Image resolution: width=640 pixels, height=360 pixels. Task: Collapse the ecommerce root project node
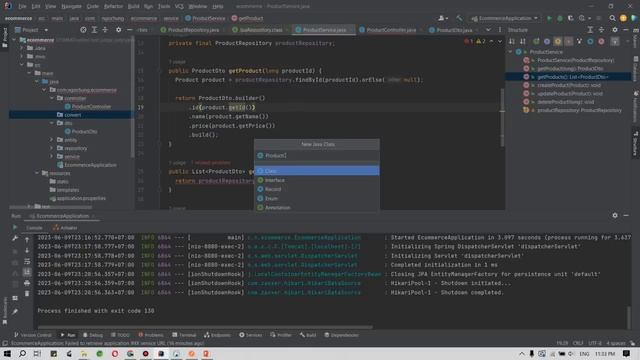14,40
